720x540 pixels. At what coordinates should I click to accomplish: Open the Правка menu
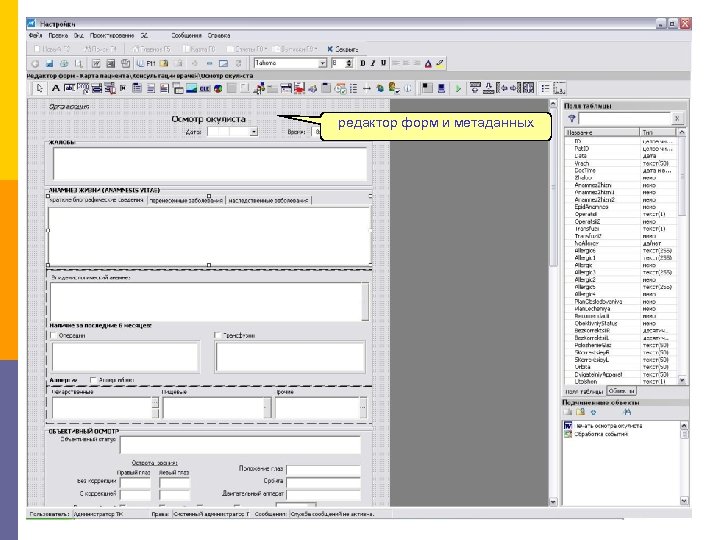pos(58,35)
